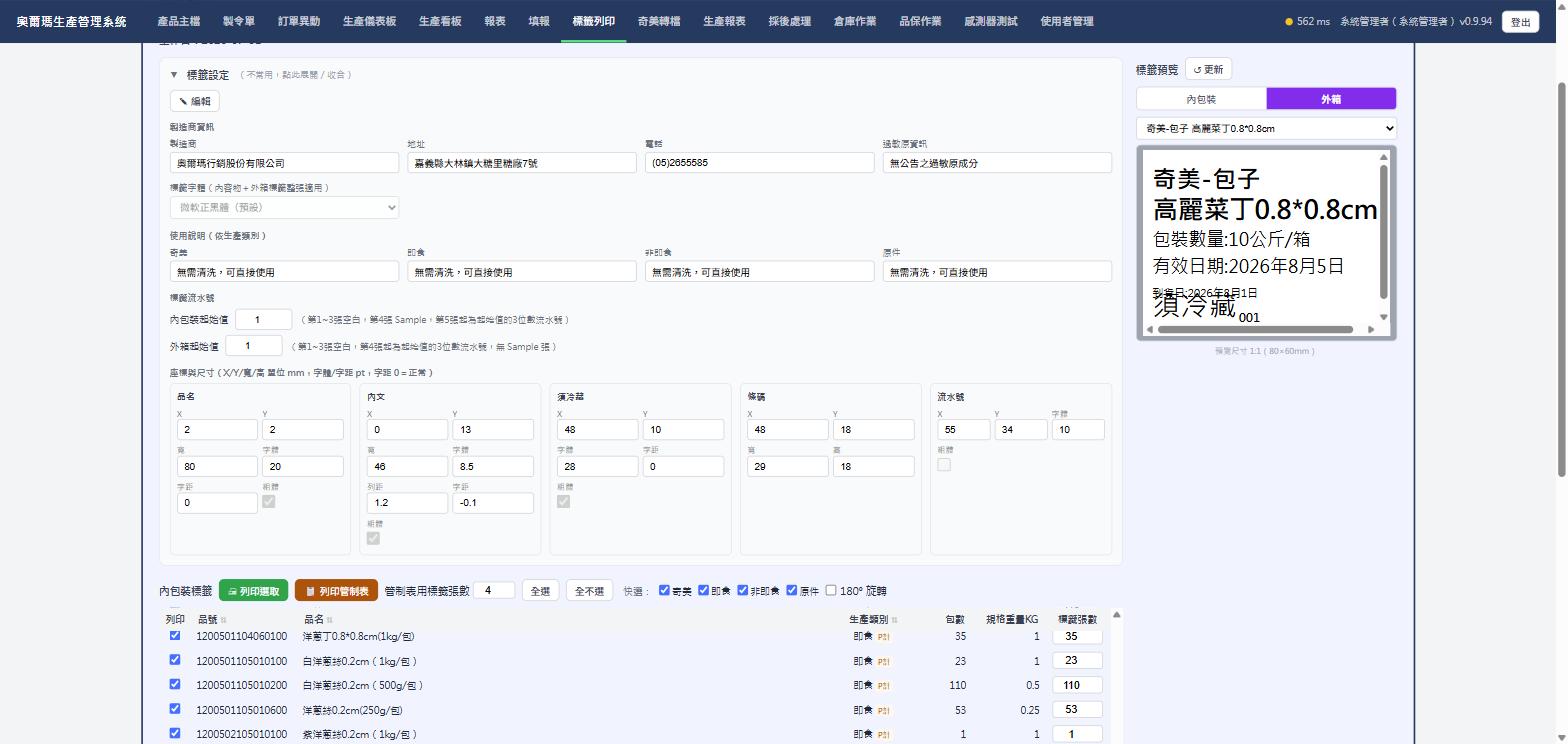The image size is (1568, 744).
Task: Click page vertical scrollbar thumb
Action: pos(1561,280)
